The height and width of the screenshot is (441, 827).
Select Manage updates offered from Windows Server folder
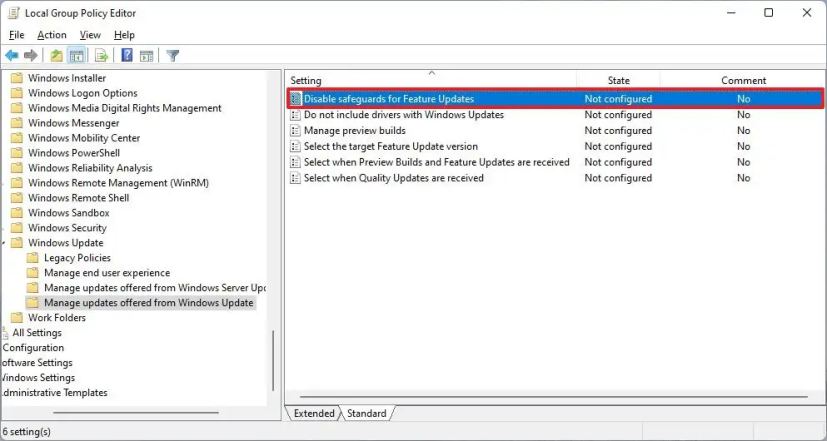point(155,287)
